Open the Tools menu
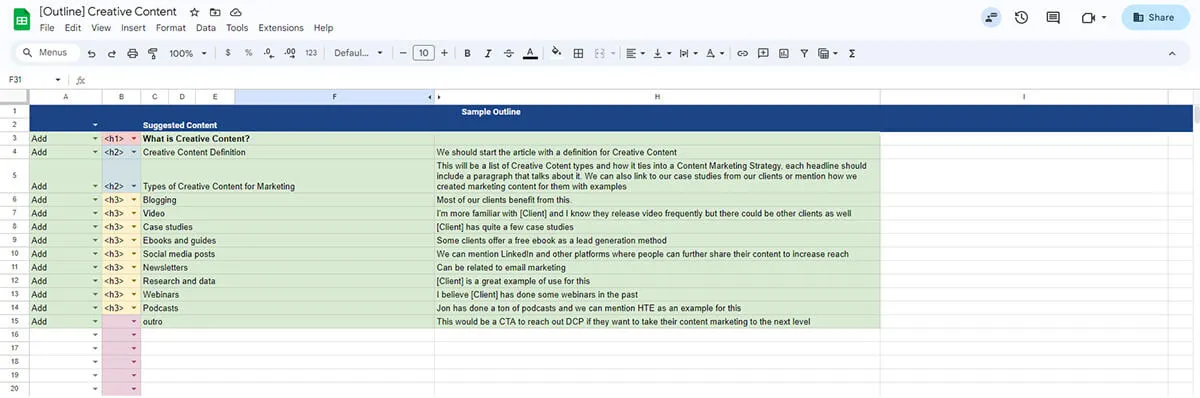Image resolution: width=1200 pixels, height=398 pixels. coord(237,28)
